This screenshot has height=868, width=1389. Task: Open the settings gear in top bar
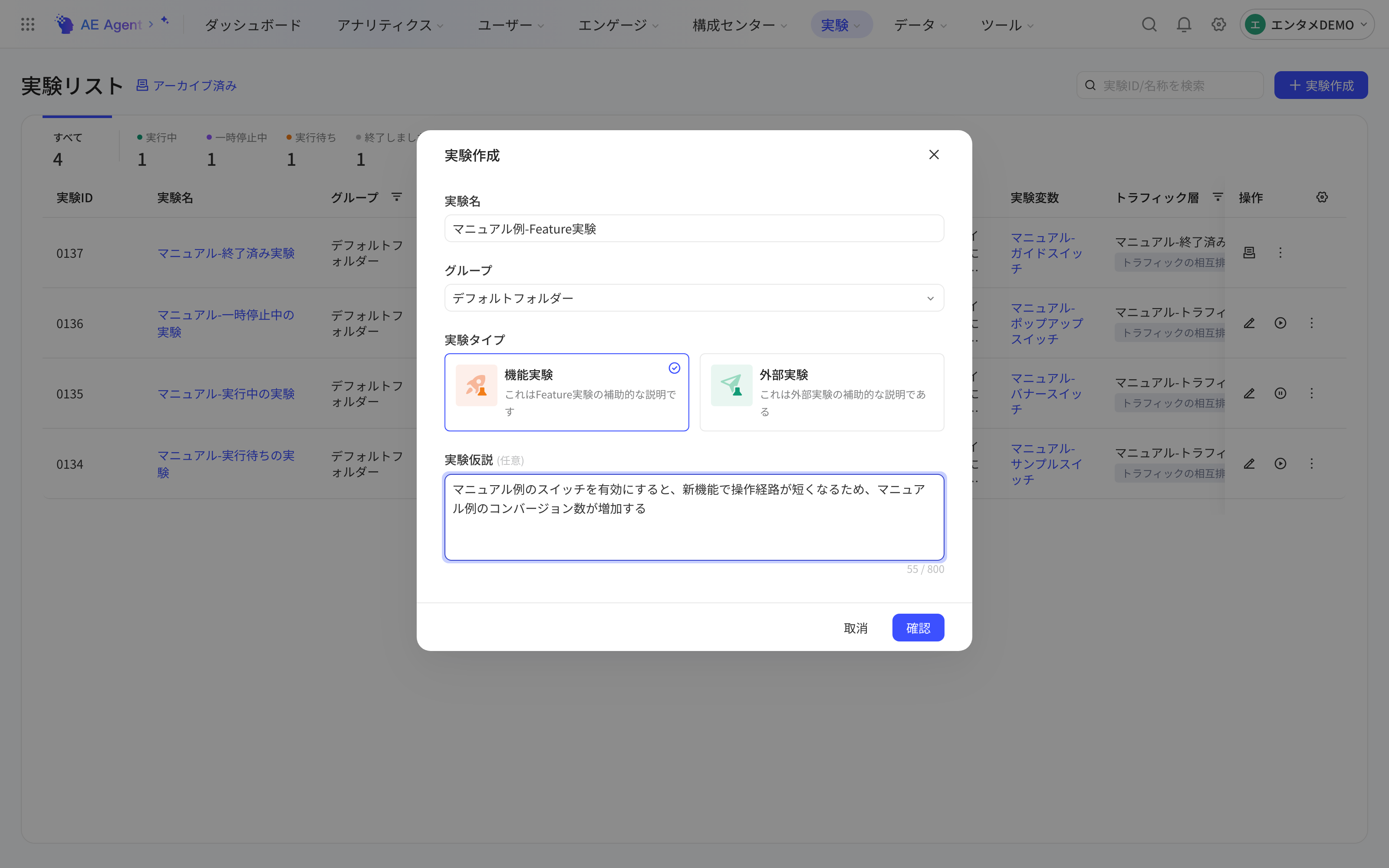coord(1218,25)
